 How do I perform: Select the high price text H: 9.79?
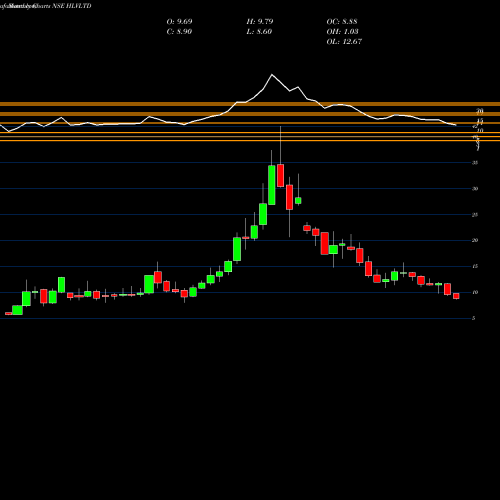(260, 22)
